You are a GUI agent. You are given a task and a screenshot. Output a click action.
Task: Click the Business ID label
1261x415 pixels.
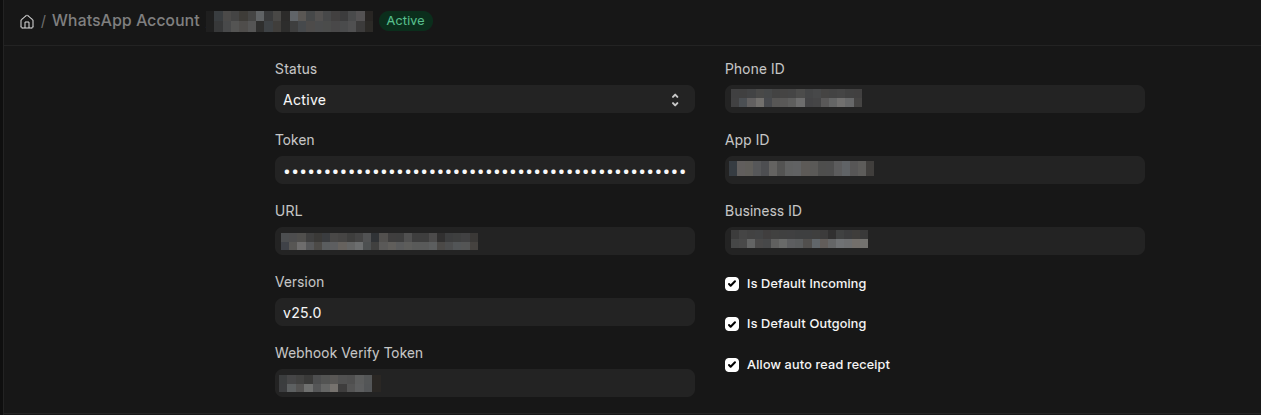(763, 211)
